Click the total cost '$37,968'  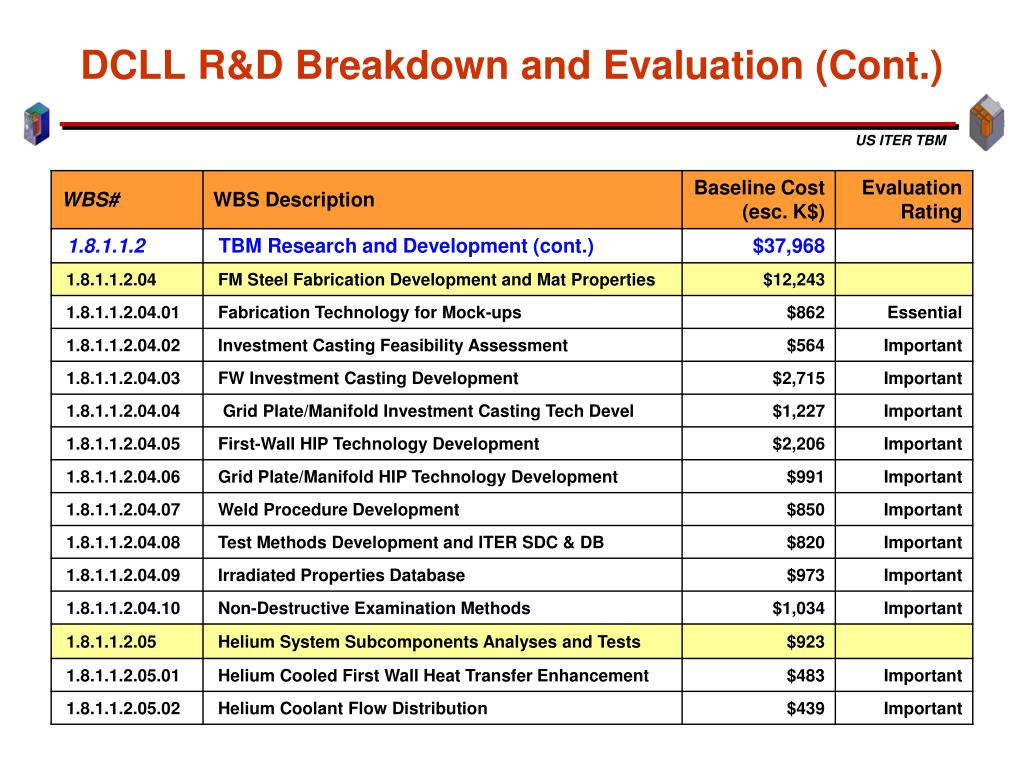pos(788,246)
